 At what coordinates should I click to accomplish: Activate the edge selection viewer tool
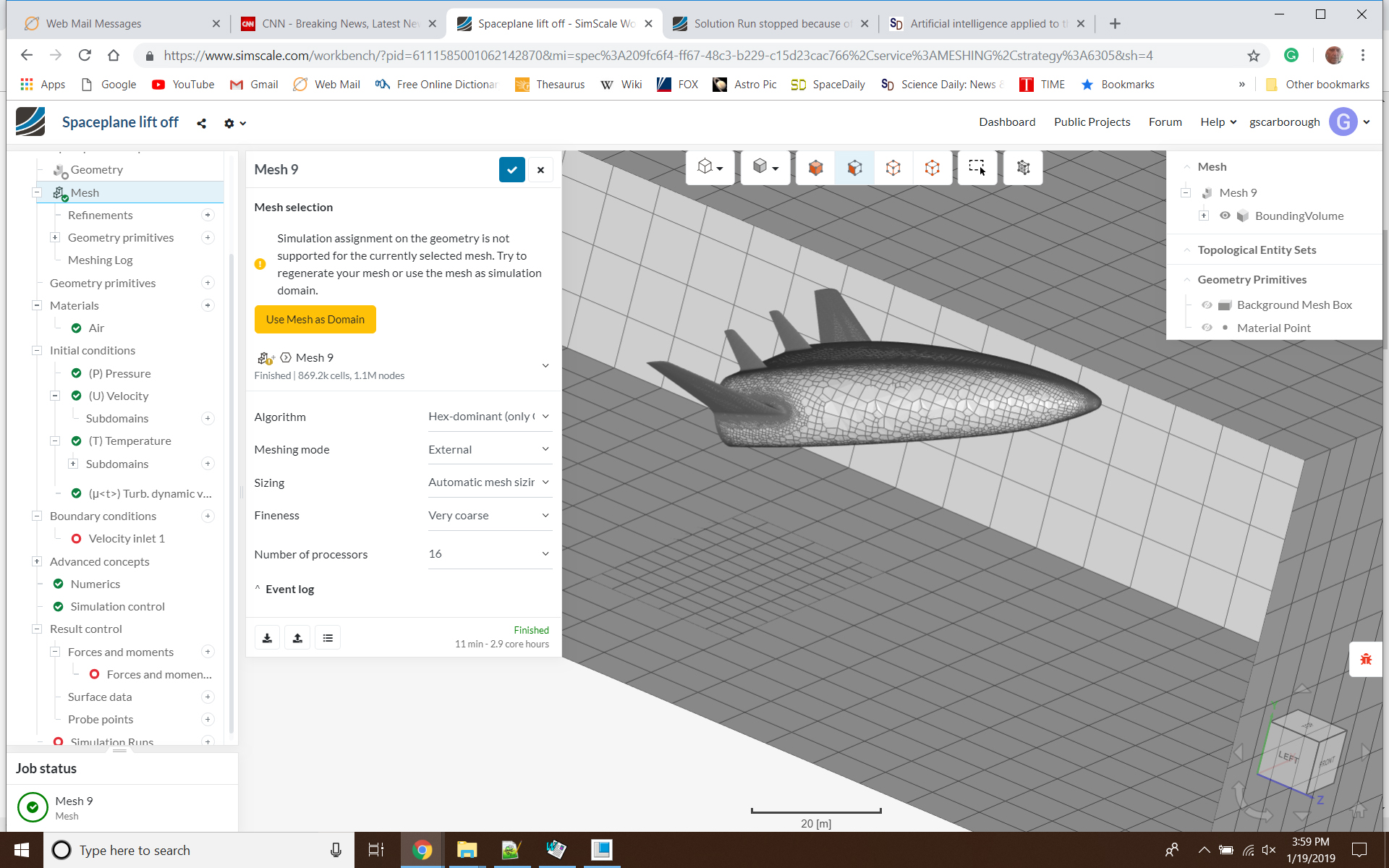(x=893, y=167)
